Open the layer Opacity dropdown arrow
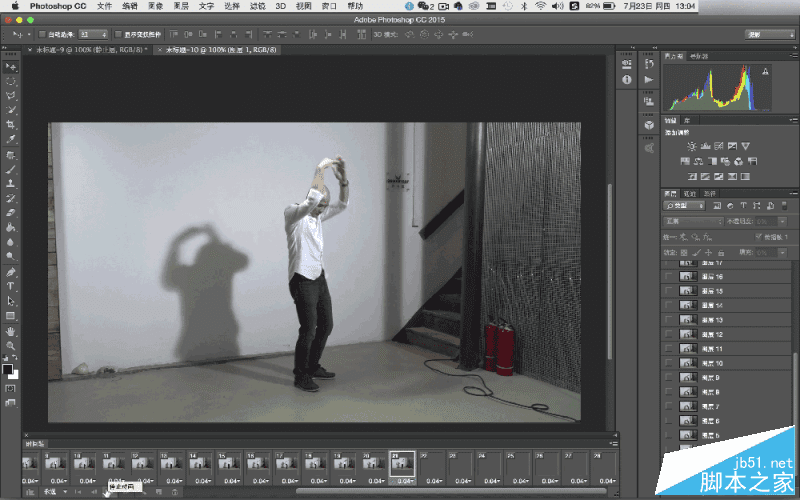Image resolution: width=800 pixels, height=500 pixels. 782,221
